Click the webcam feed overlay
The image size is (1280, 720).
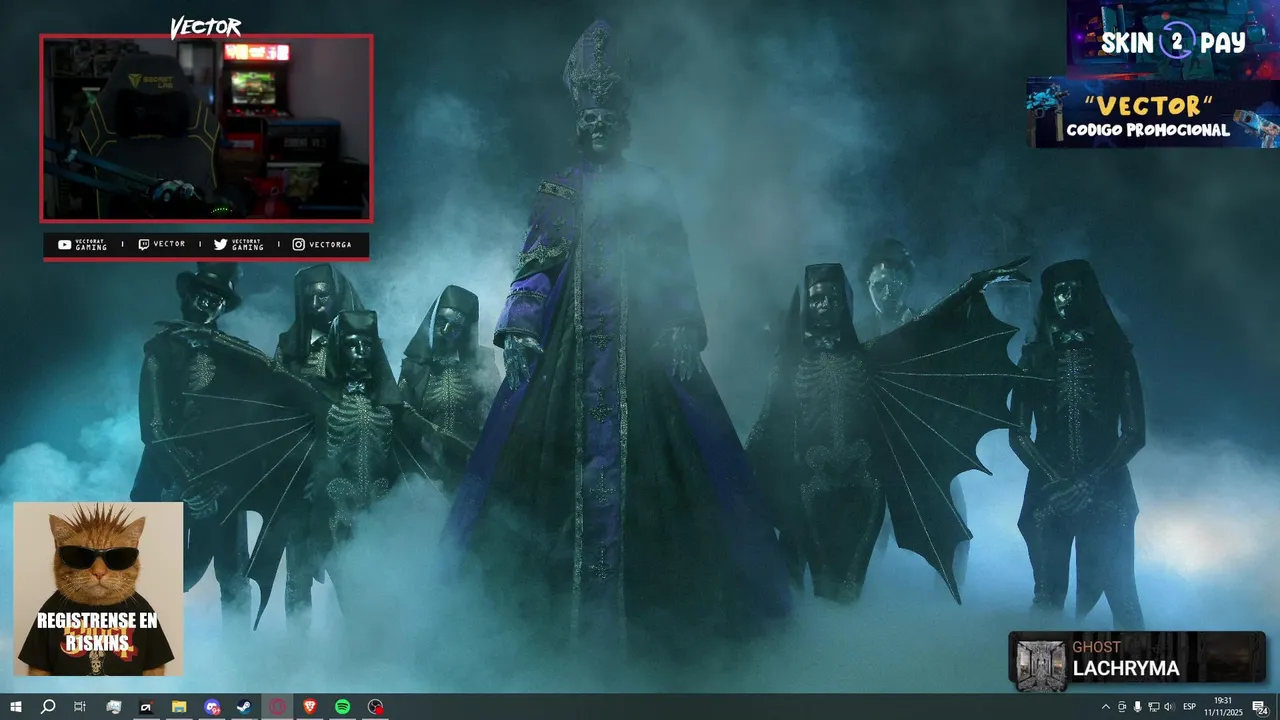tap(206, 128)
